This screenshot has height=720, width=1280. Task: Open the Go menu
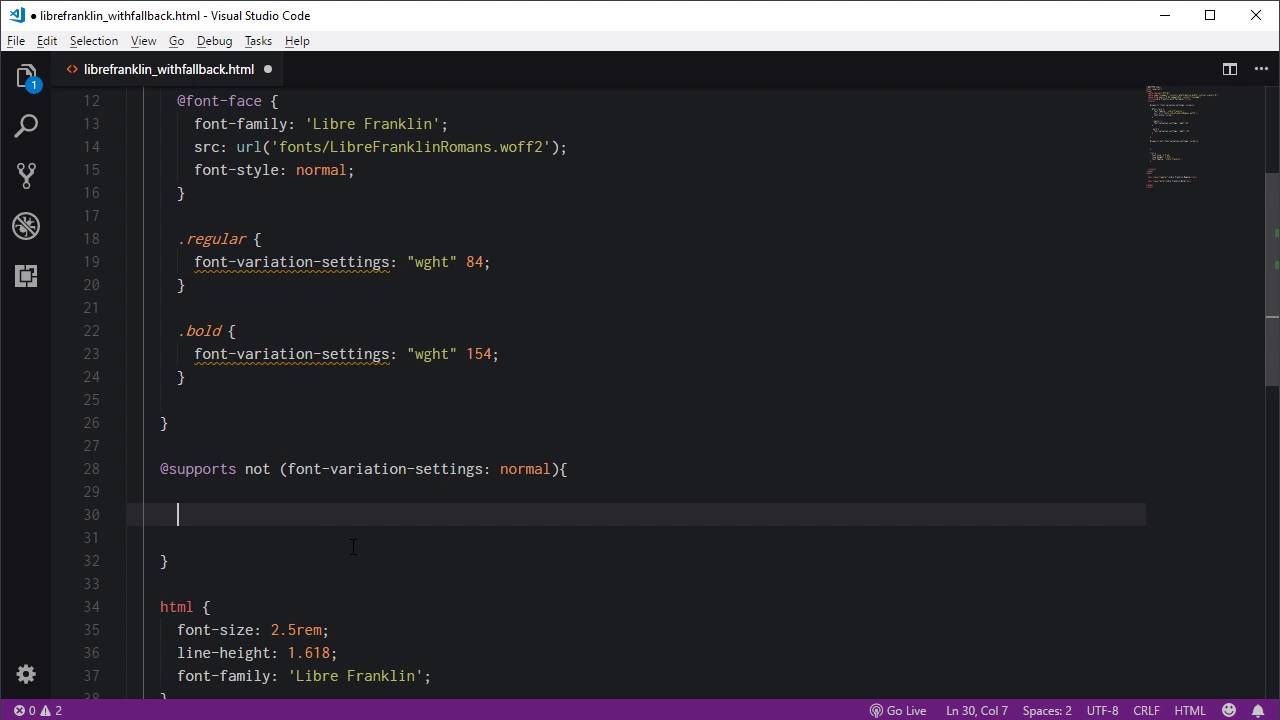pos(176,41)
